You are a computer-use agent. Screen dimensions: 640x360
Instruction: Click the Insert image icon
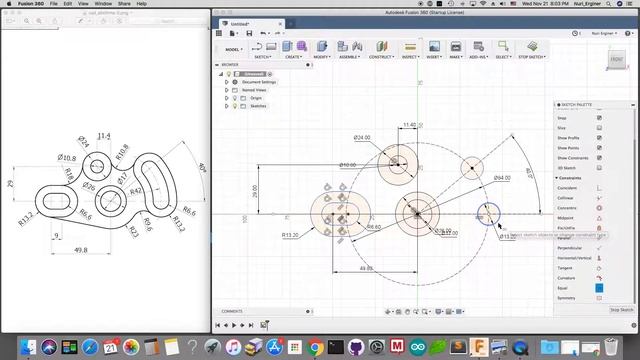434,47
